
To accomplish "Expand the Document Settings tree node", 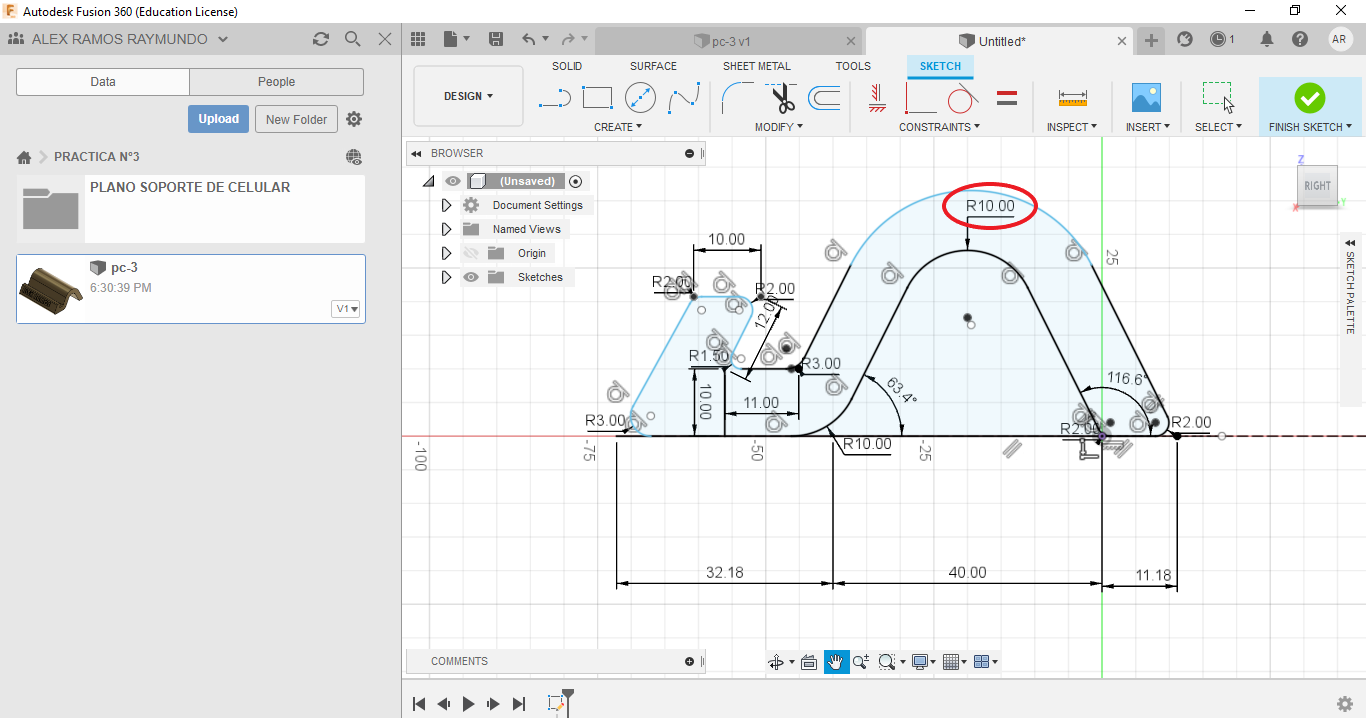I will pyautogui.click(x=447, y=205).
